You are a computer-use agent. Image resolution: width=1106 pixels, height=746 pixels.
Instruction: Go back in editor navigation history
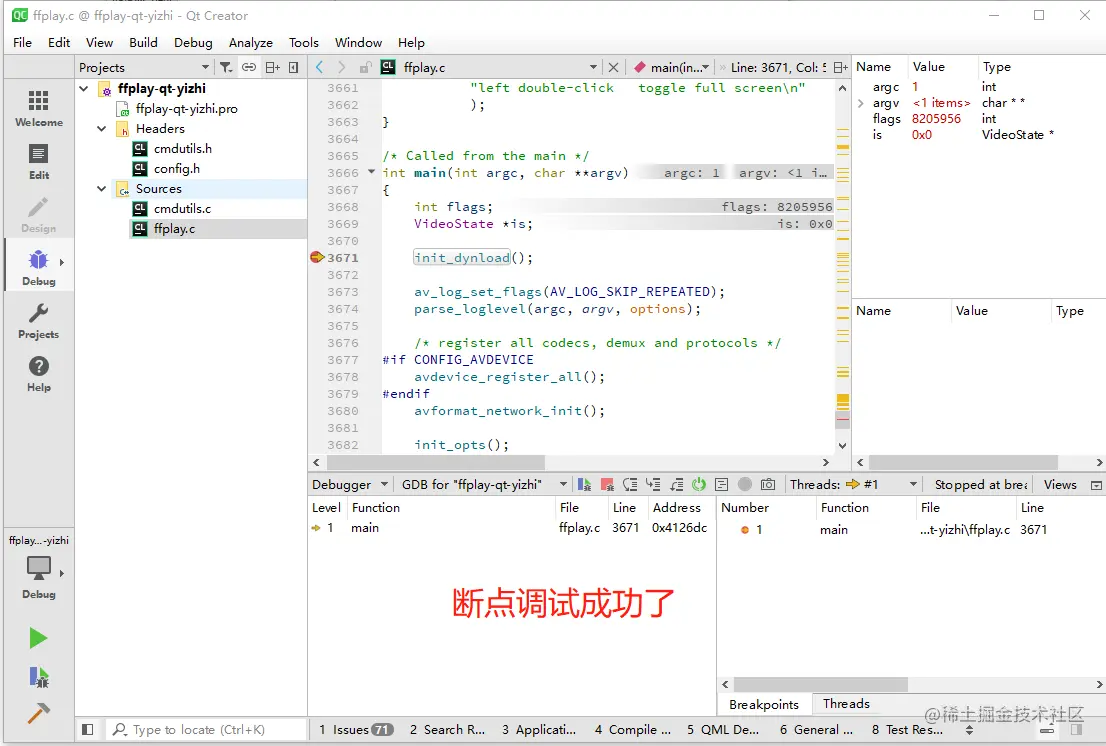coord(320,67)
